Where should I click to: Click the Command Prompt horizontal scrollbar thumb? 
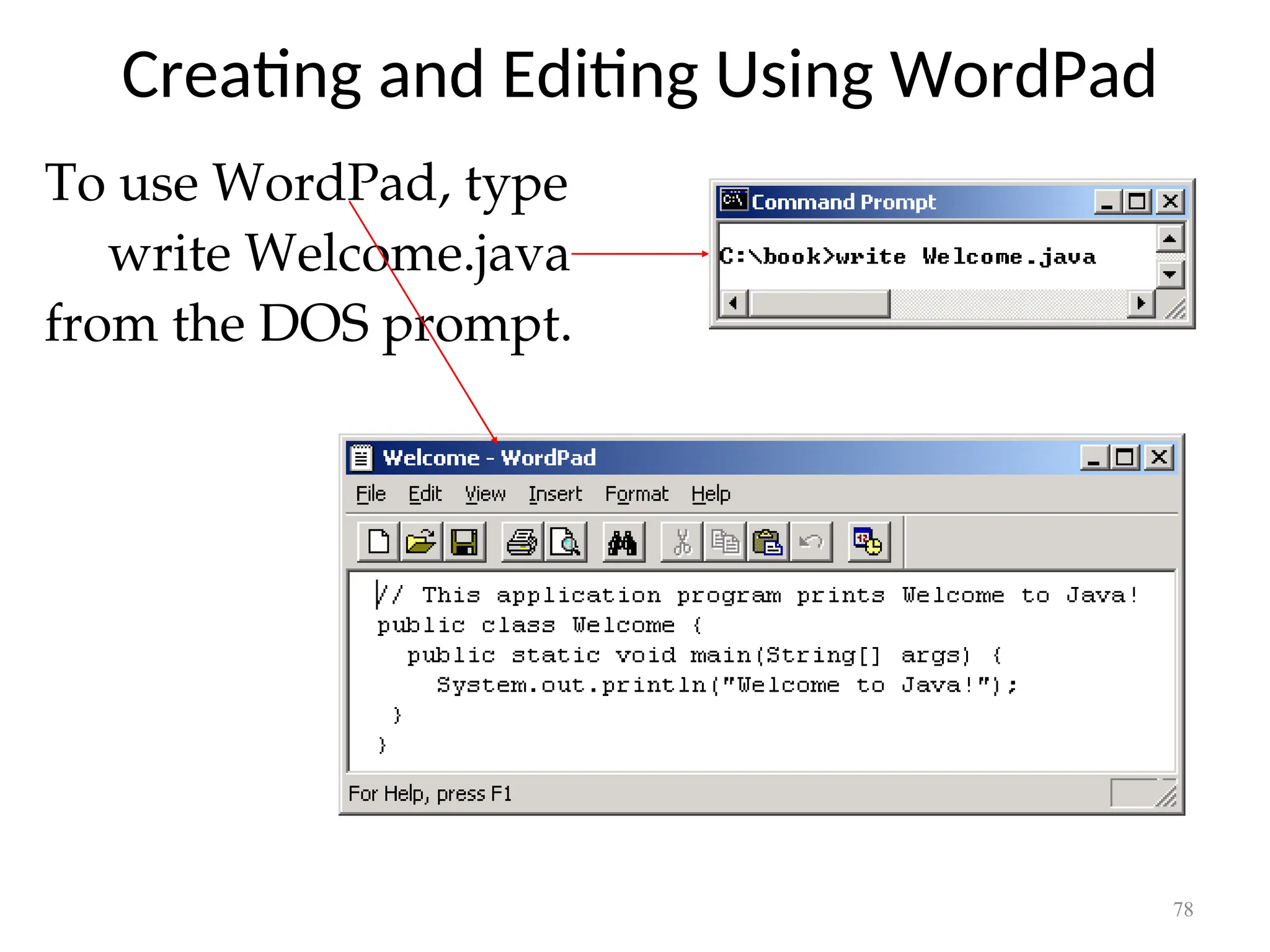click(x=819, y=304)
